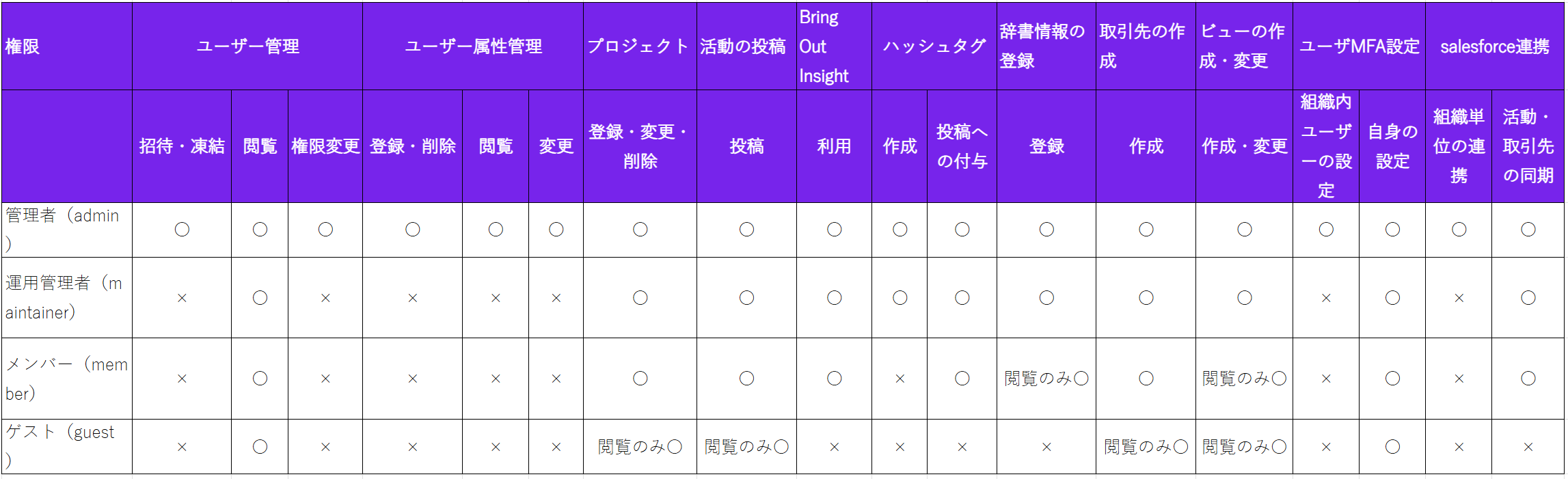The width and height of the screenshot is (1568, 479).
Task: Select the ユーザー属性管理 header cell
Action: (473, 46)
